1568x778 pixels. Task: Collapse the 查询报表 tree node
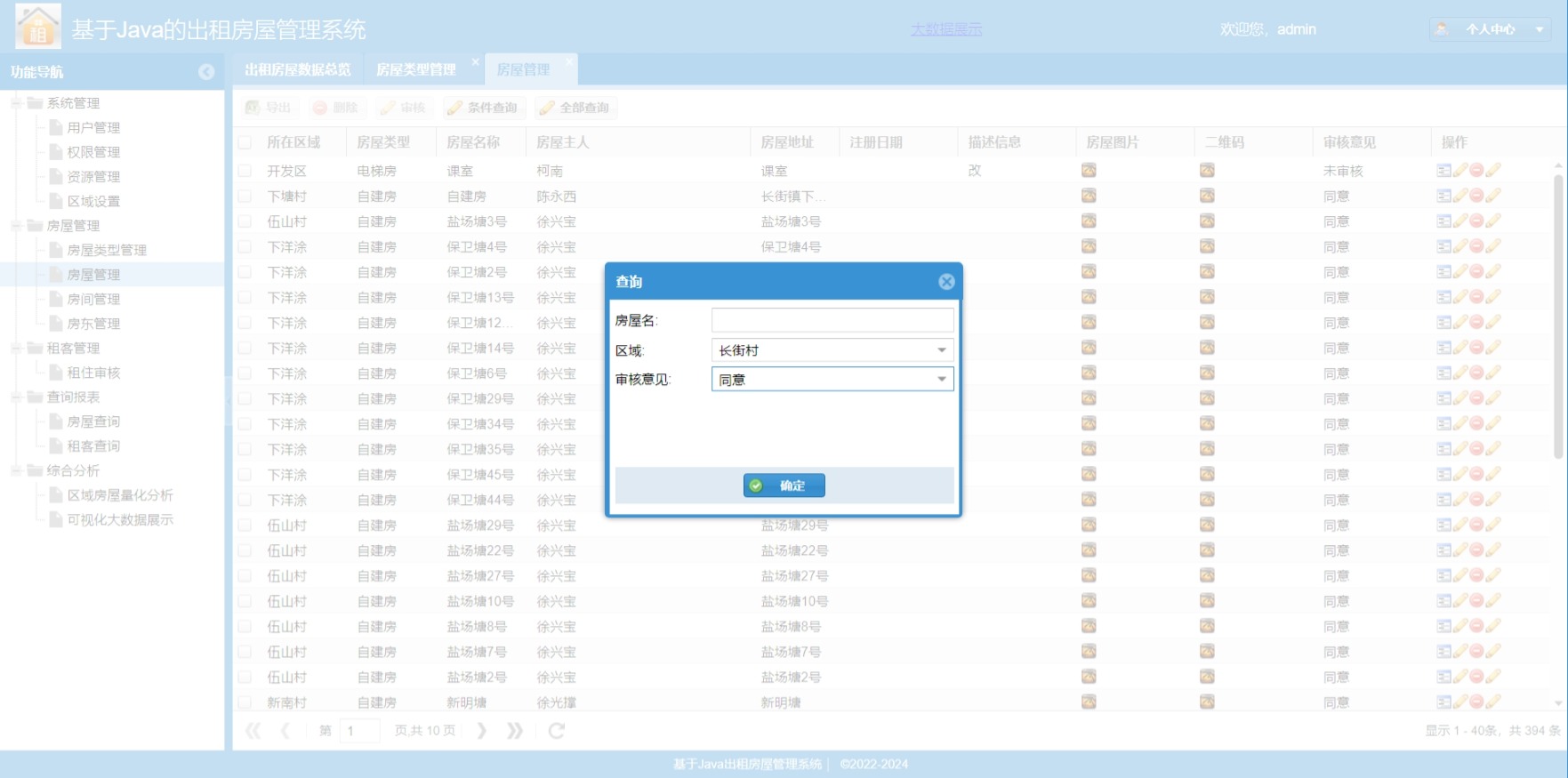pos(16,397)
